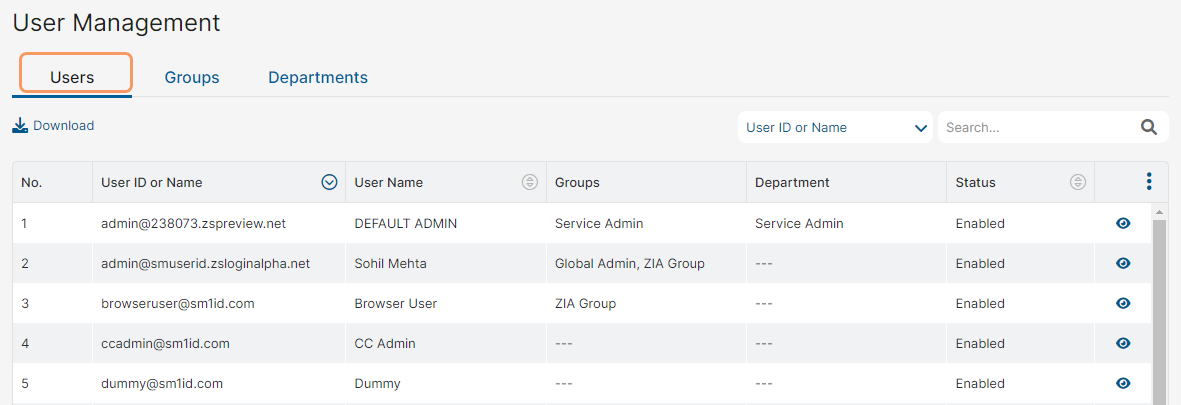Click the magnifying glass search icon
The image size is (1181, 405).
click(x=1148, y=127)
